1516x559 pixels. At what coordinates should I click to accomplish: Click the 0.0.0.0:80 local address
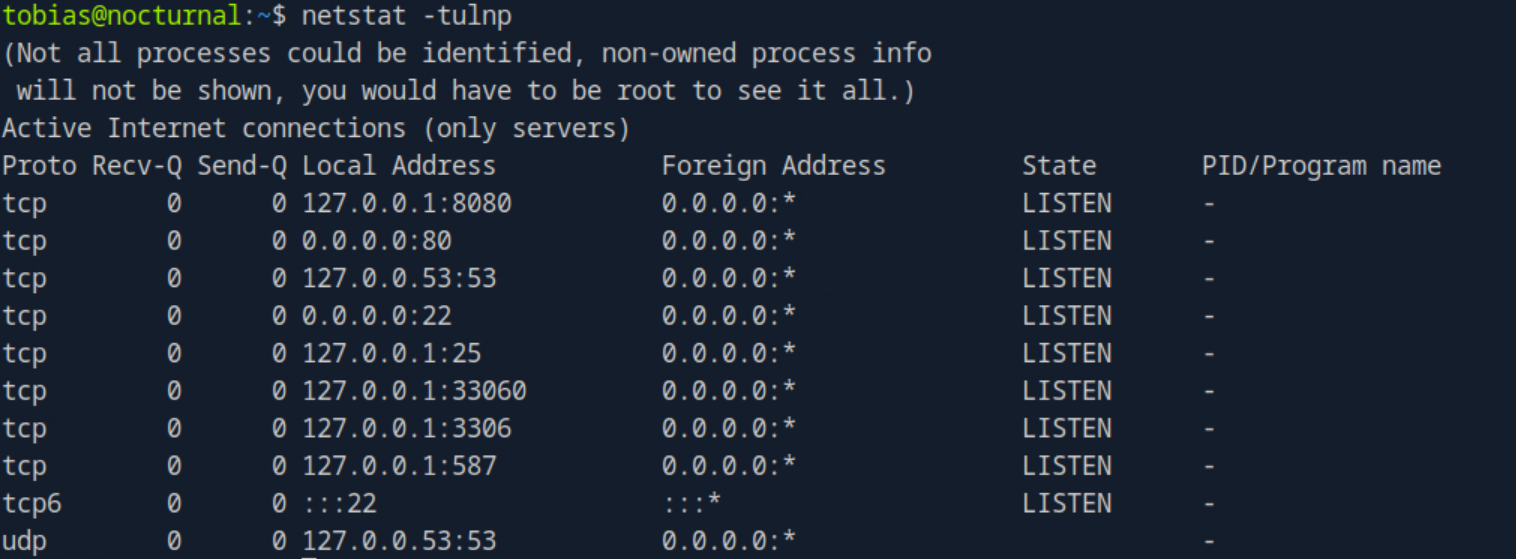[x=377, y=241]
